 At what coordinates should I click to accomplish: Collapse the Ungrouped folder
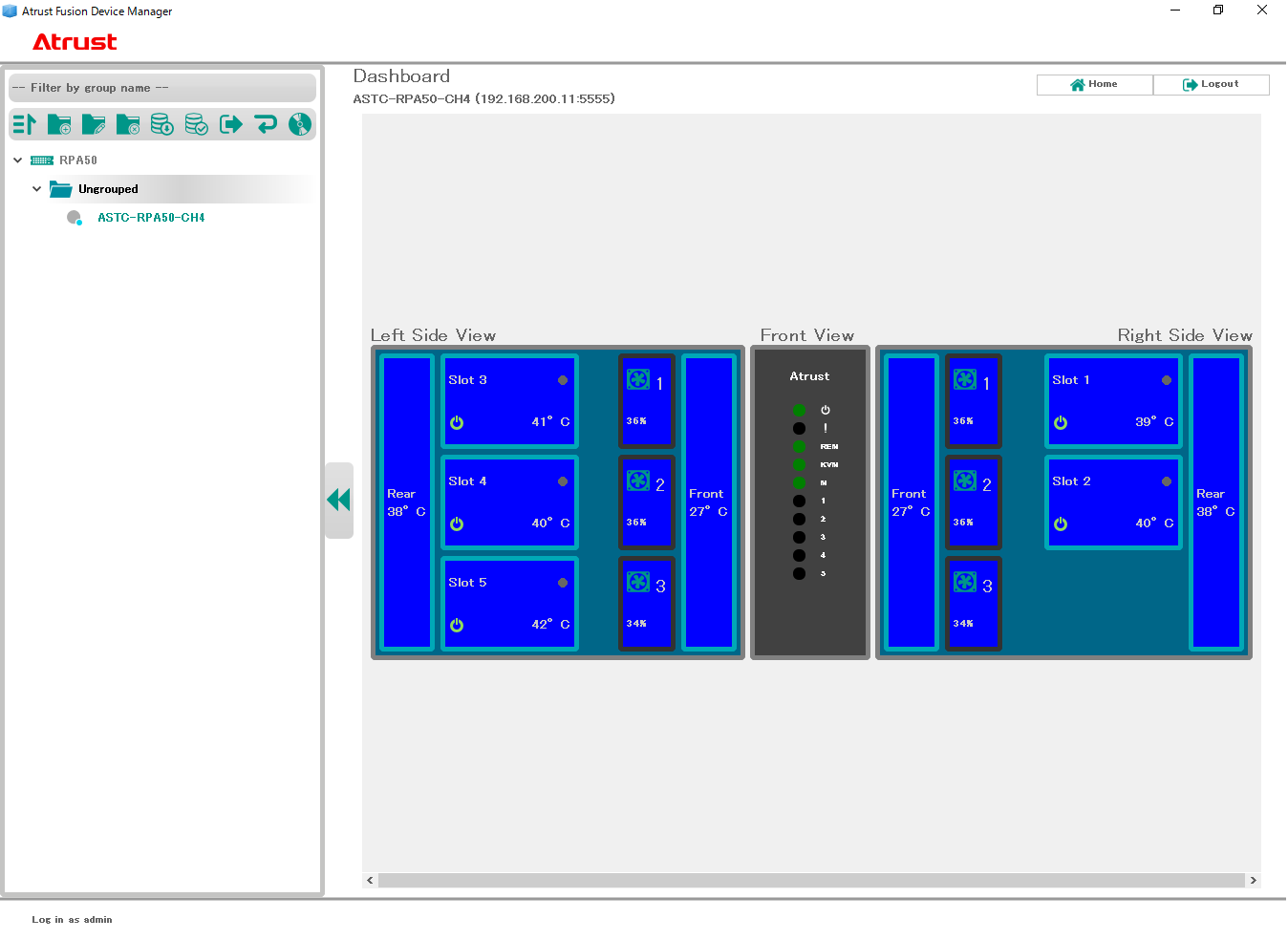click(x=37, y=189)
